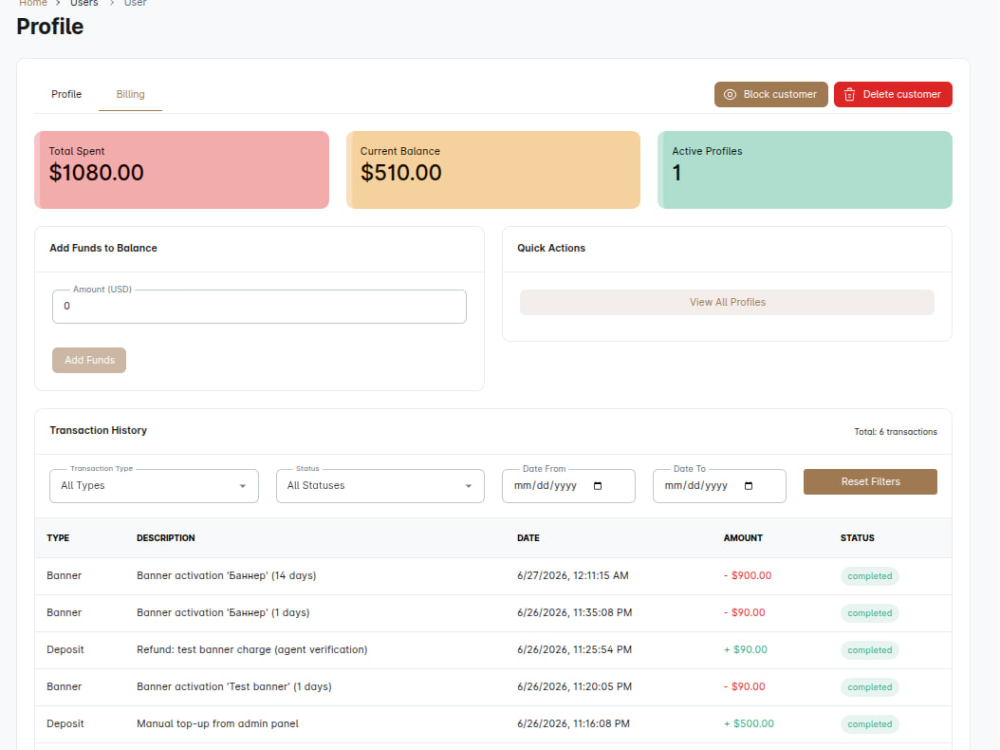1000x750 pixels.
Task: Click the STATUS column header
Action: pyautogui.click(x=857, y=538)
